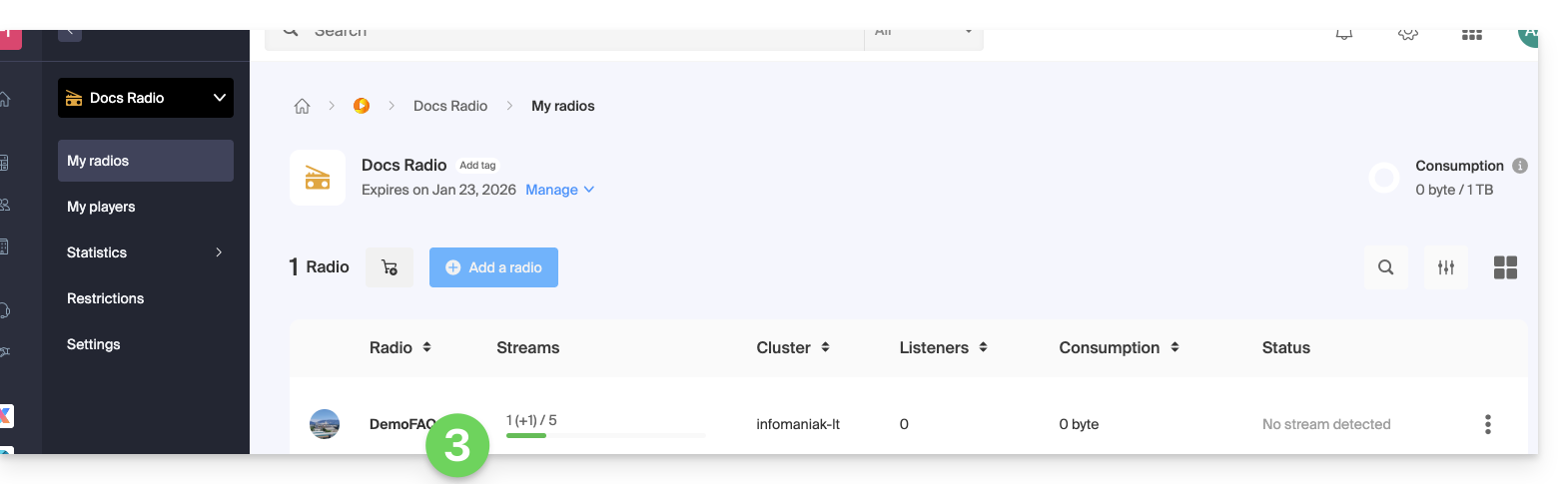Switch to grid view layout
The image size is (1568, 484).
click(x=1505, y=267)
